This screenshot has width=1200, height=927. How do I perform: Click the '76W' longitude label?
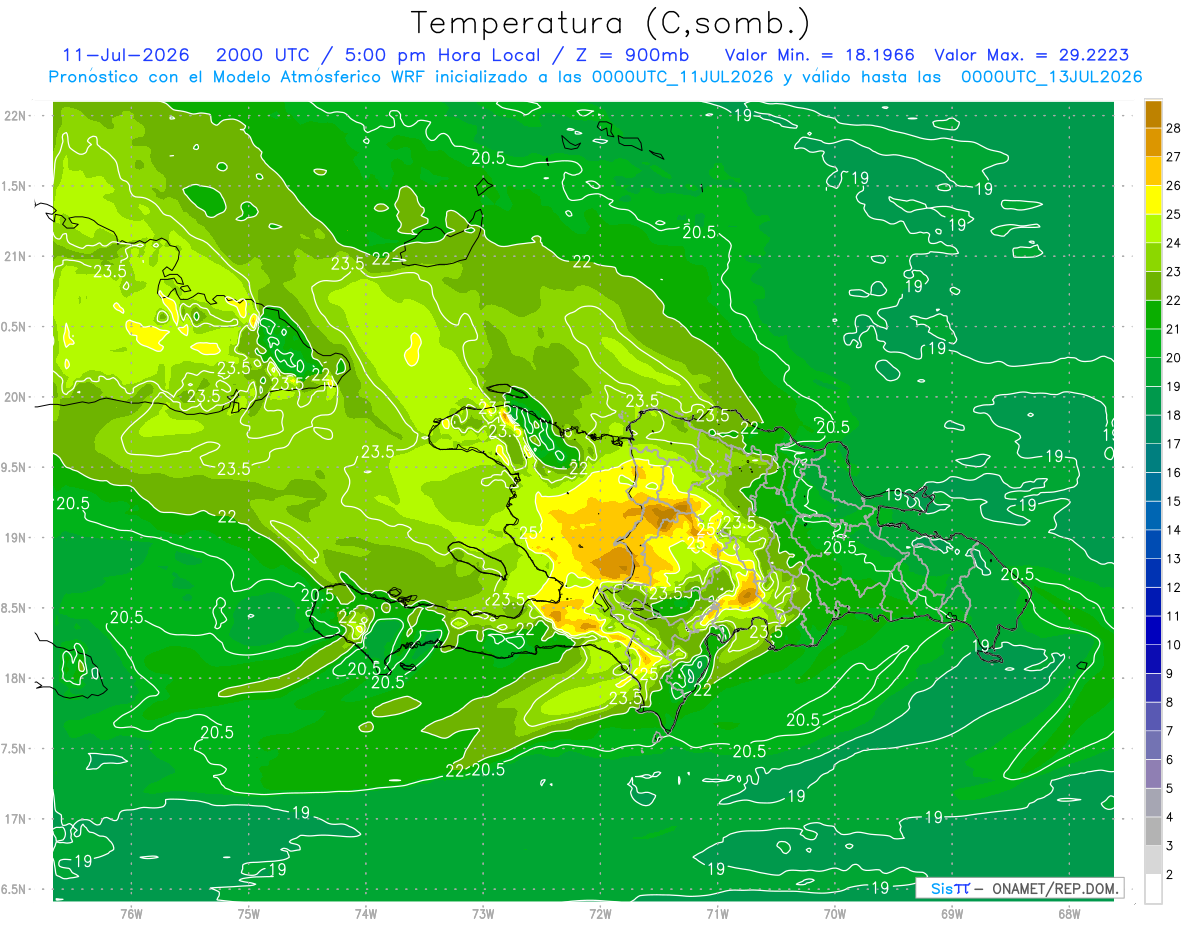131,915
